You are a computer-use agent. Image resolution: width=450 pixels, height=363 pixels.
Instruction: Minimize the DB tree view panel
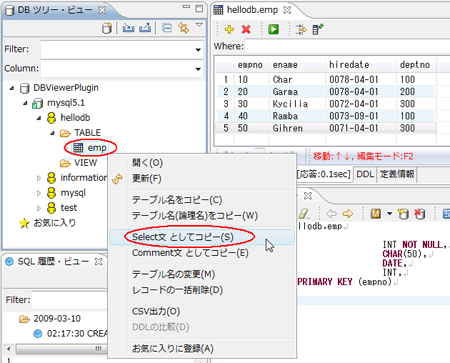(186, 7)
